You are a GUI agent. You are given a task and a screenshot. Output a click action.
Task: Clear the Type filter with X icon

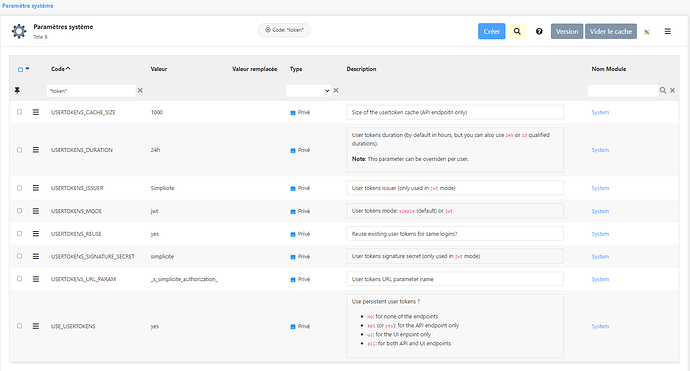336,90
